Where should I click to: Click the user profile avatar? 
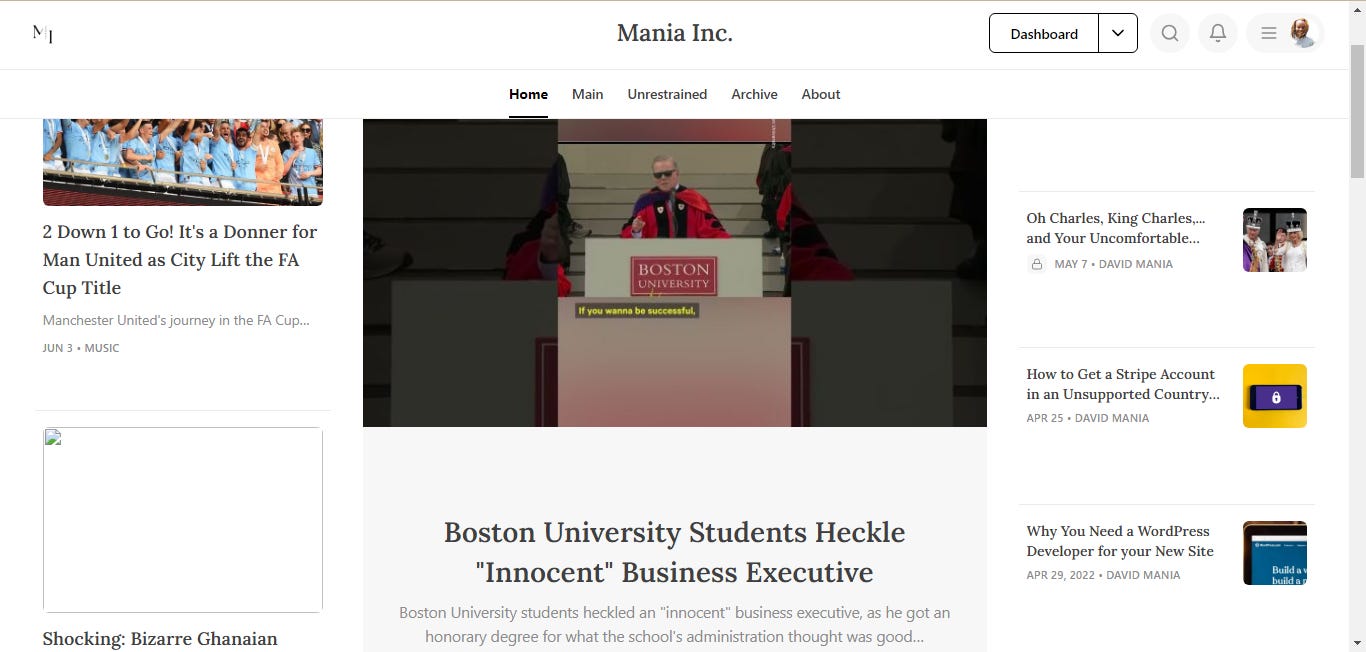[x=1301, y=33]
